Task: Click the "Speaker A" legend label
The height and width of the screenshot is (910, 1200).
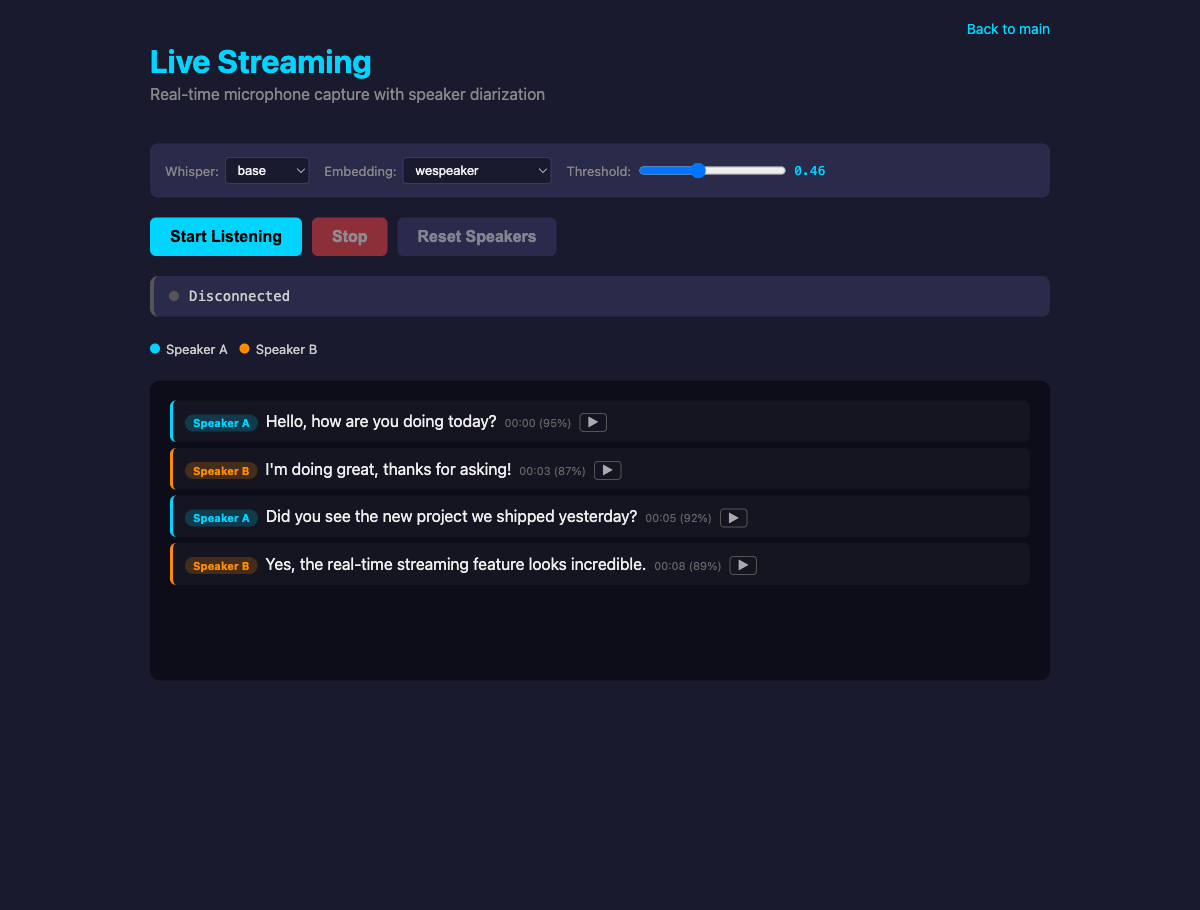Action: coord(197,349)
